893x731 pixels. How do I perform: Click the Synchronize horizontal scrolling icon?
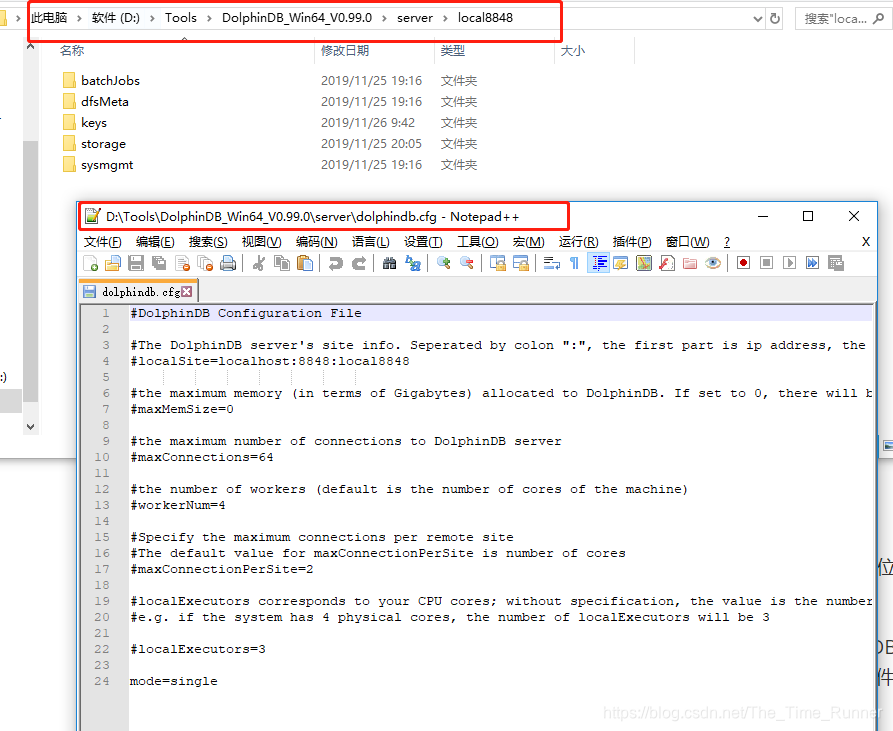click(x=521, y=263)
